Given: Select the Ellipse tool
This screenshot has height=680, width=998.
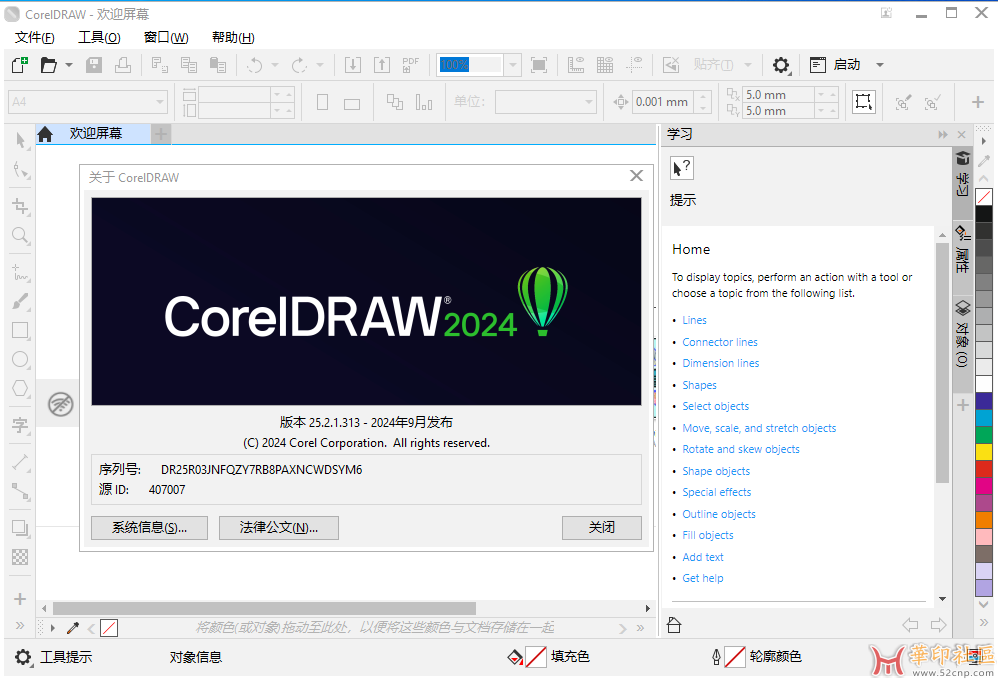Looking at the screenshot, I should tap(20, 359).
